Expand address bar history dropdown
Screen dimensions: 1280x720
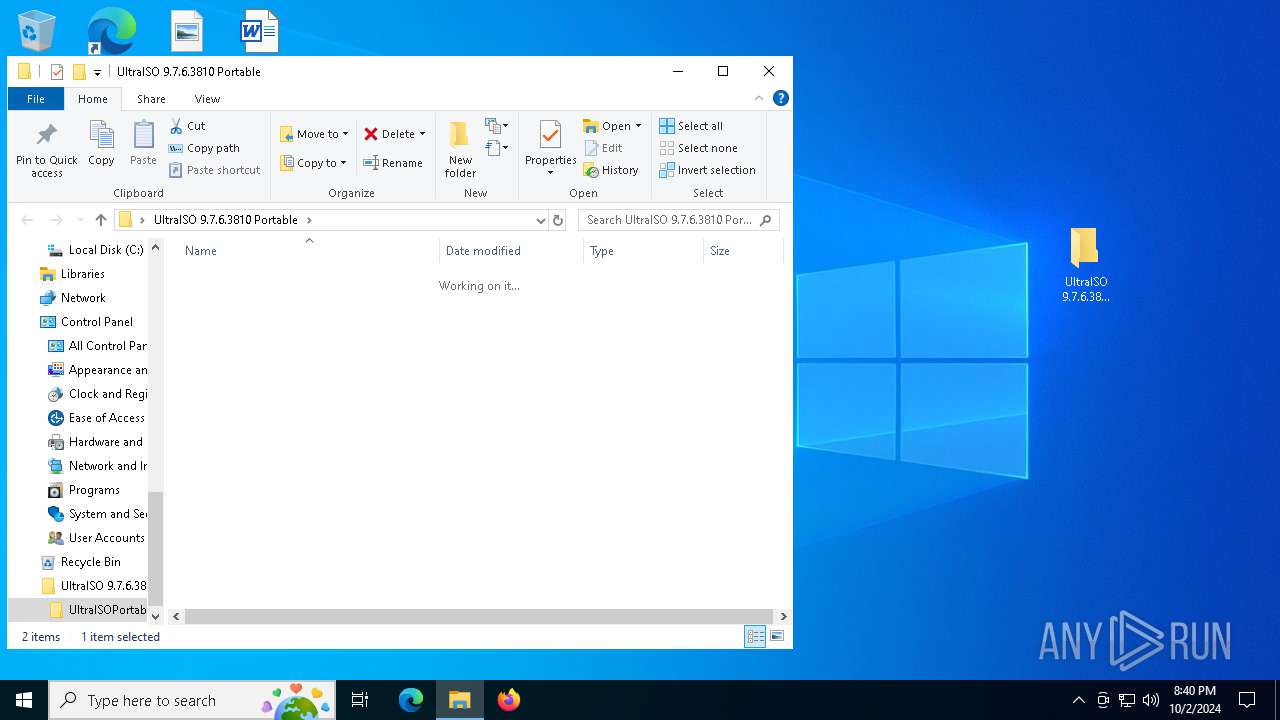(x=540, y=220)
